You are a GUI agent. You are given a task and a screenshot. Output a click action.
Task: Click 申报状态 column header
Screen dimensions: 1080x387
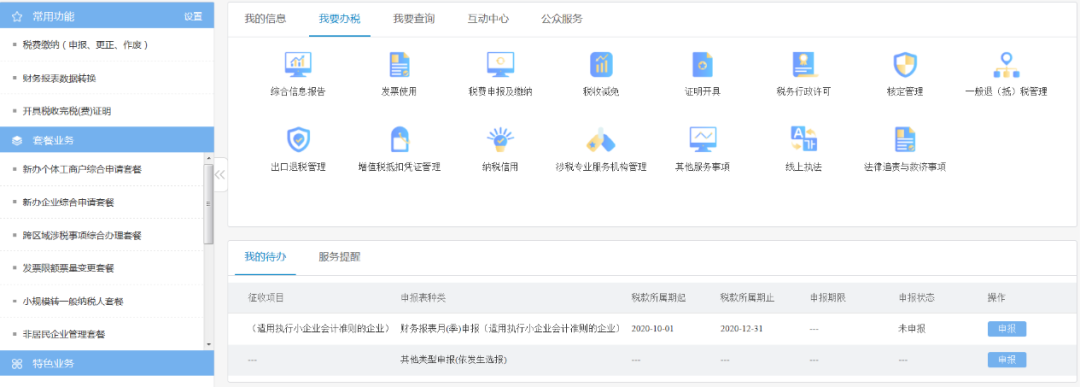click(x=916, y=297)
